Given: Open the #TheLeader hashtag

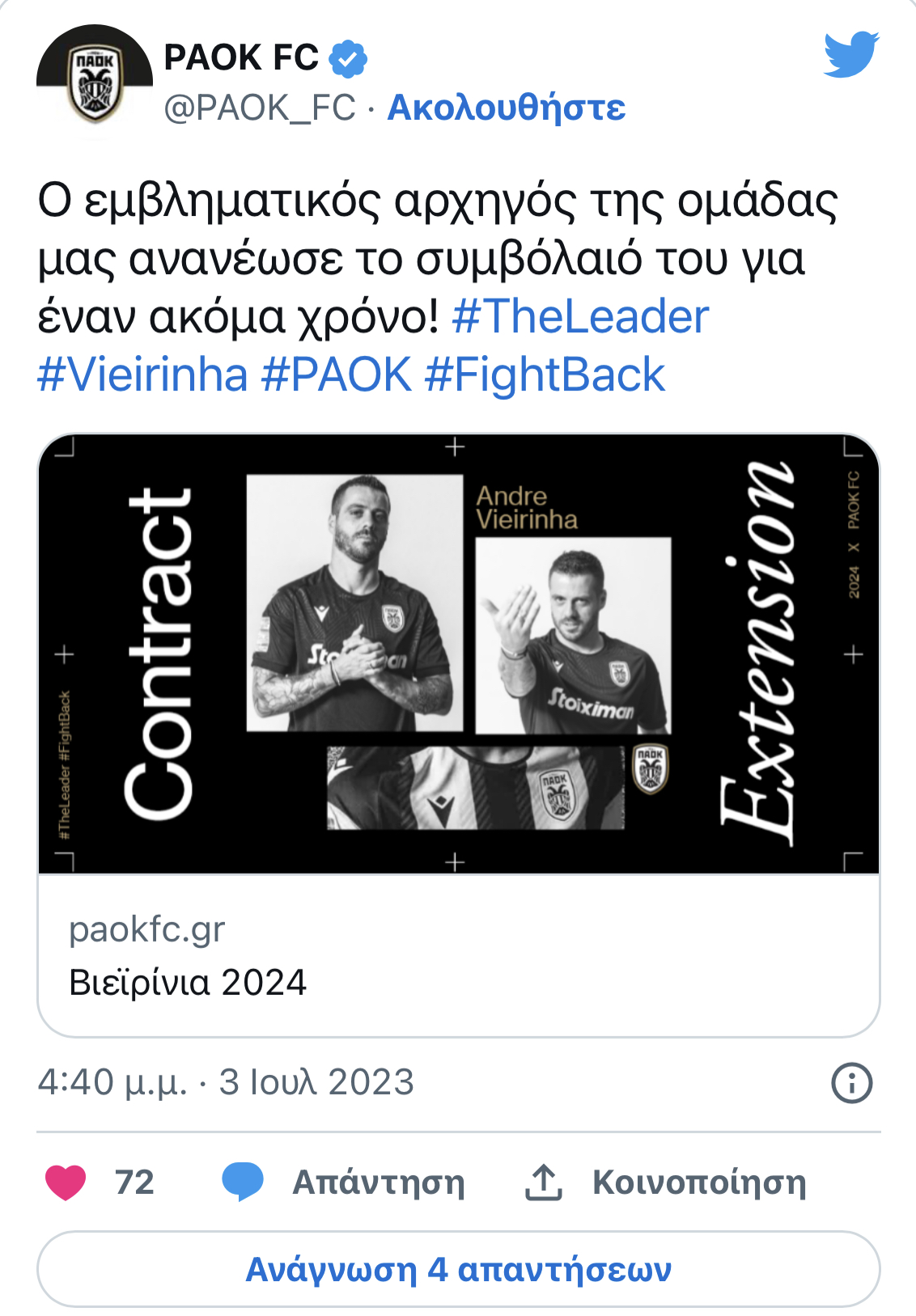Looking at the screenshot, I should (x=580, y=316).
